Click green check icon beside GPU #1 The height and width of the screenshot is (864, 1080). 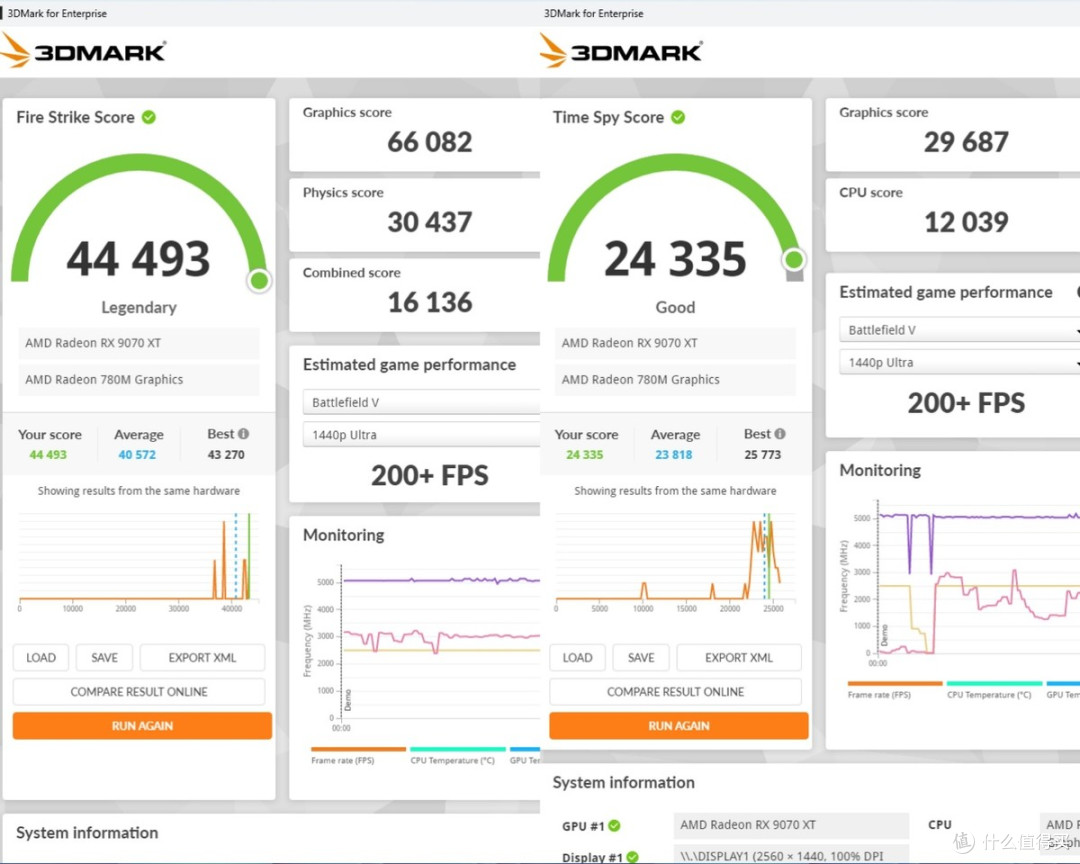click(614, 825)
